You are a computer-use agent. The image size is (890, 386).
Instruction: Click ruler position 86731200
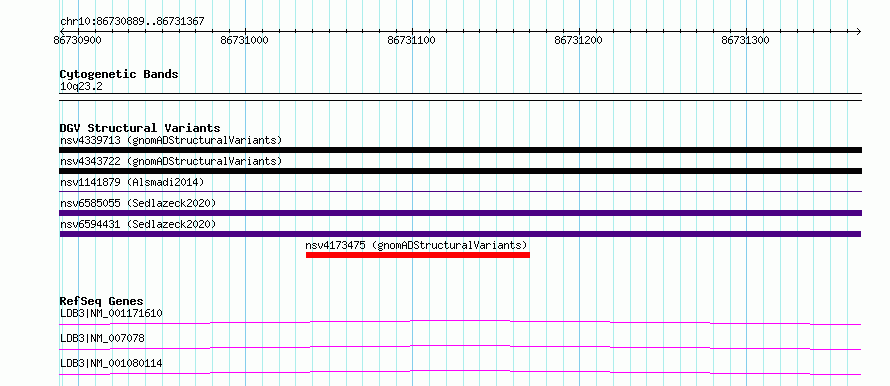click(x=578, y=40)
